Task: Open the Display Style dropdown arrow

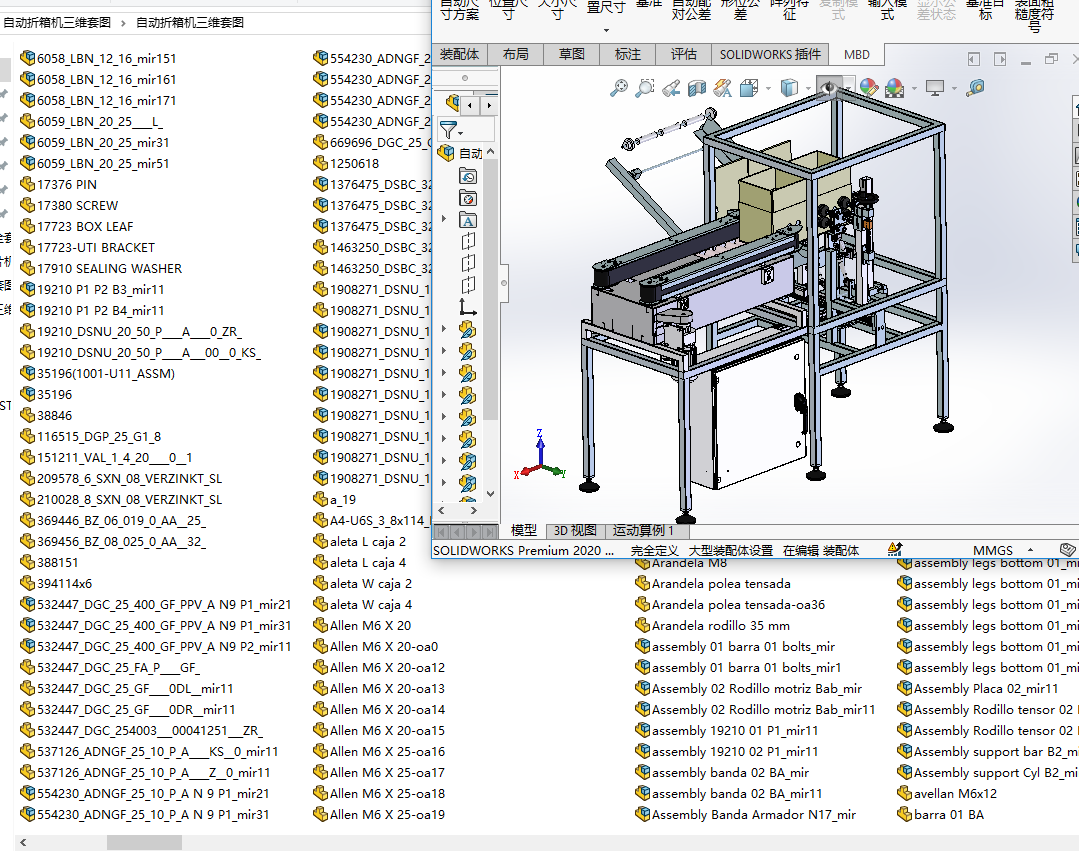Action: (806, 89)
